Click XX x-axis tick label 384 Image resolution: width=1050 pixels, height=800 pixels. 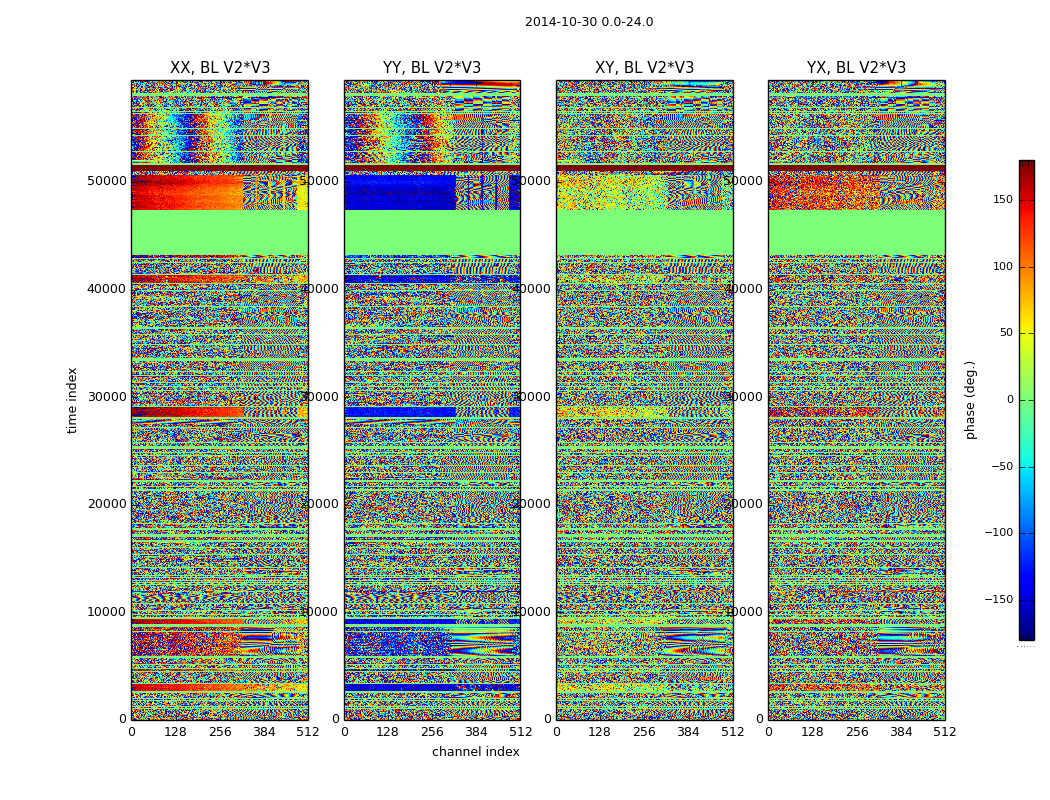(264, 732)
